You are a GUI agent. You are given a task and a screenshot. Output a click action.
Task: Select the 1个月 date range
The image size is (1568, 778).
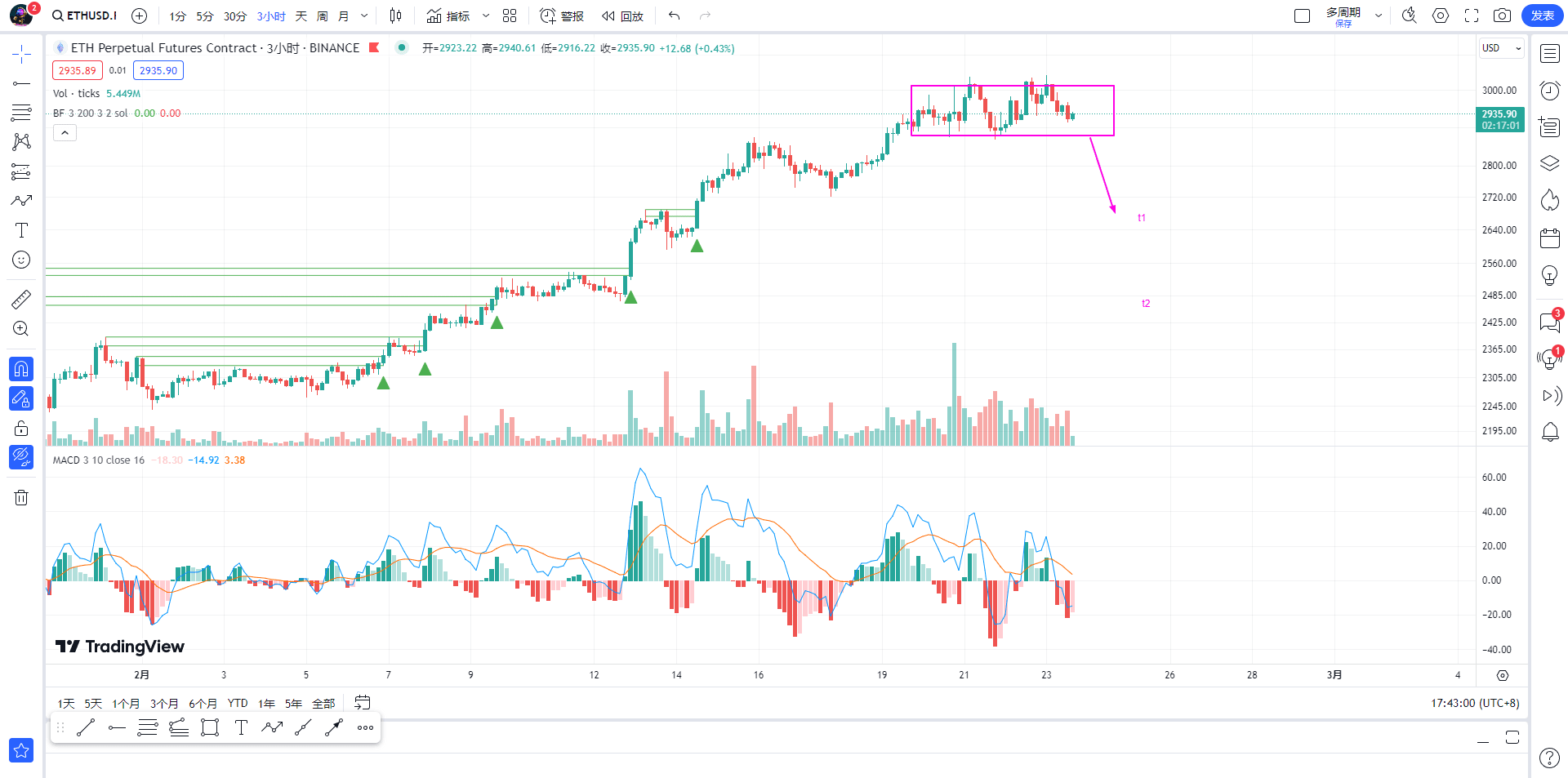click(126, 703)
